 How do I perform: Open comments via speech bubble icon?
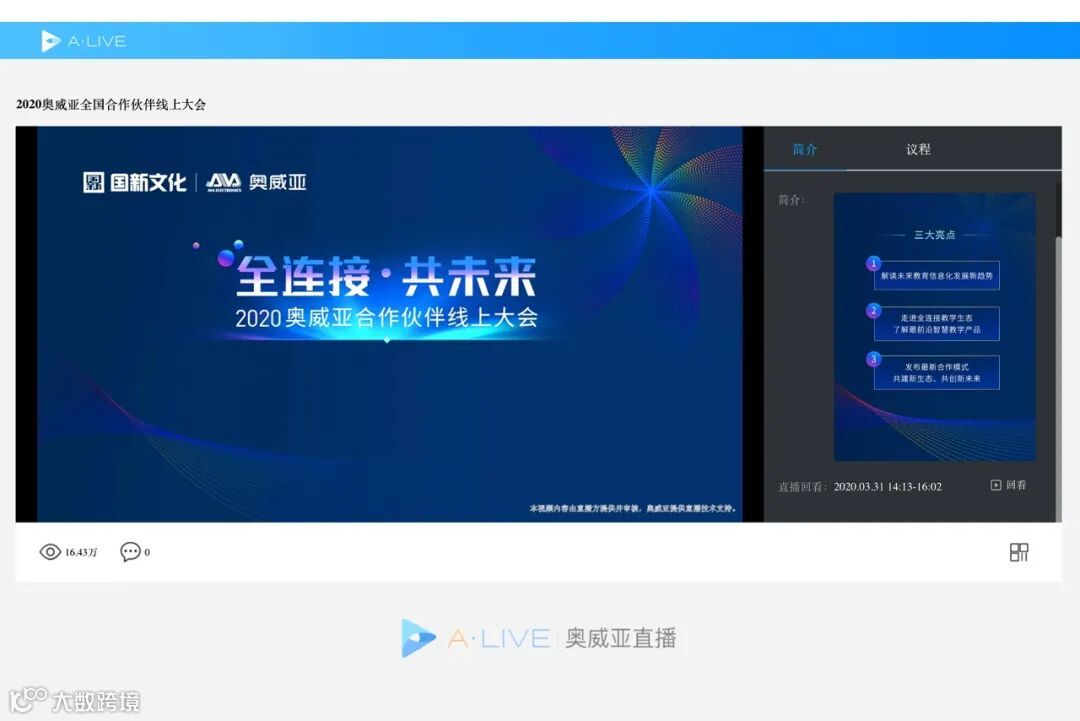point(130,552)
